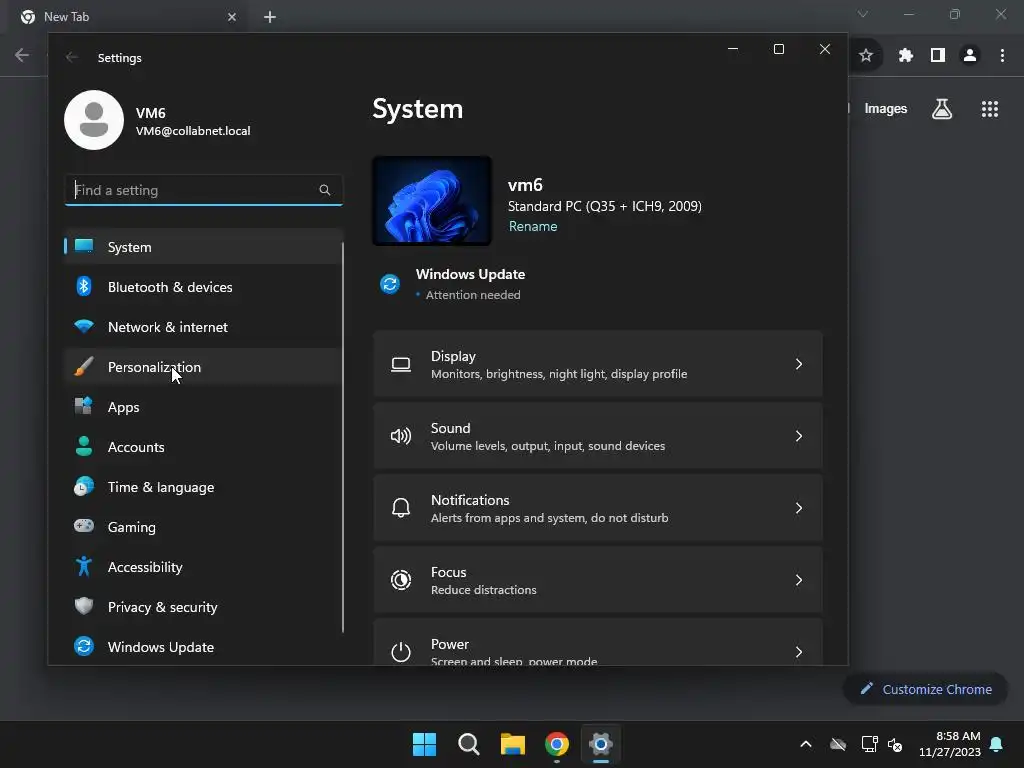Expand Power settings chevron

799,652
